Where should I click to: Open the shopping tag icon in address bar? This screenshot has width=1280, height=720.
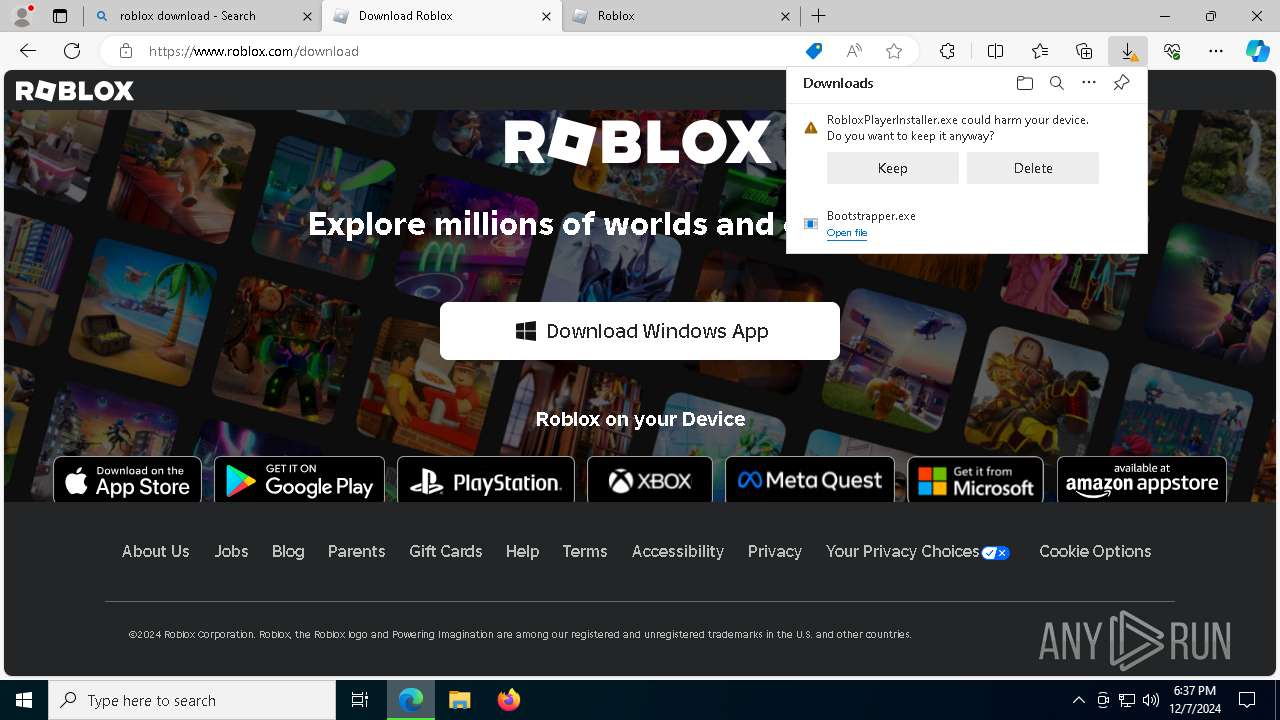pos(814,51)
